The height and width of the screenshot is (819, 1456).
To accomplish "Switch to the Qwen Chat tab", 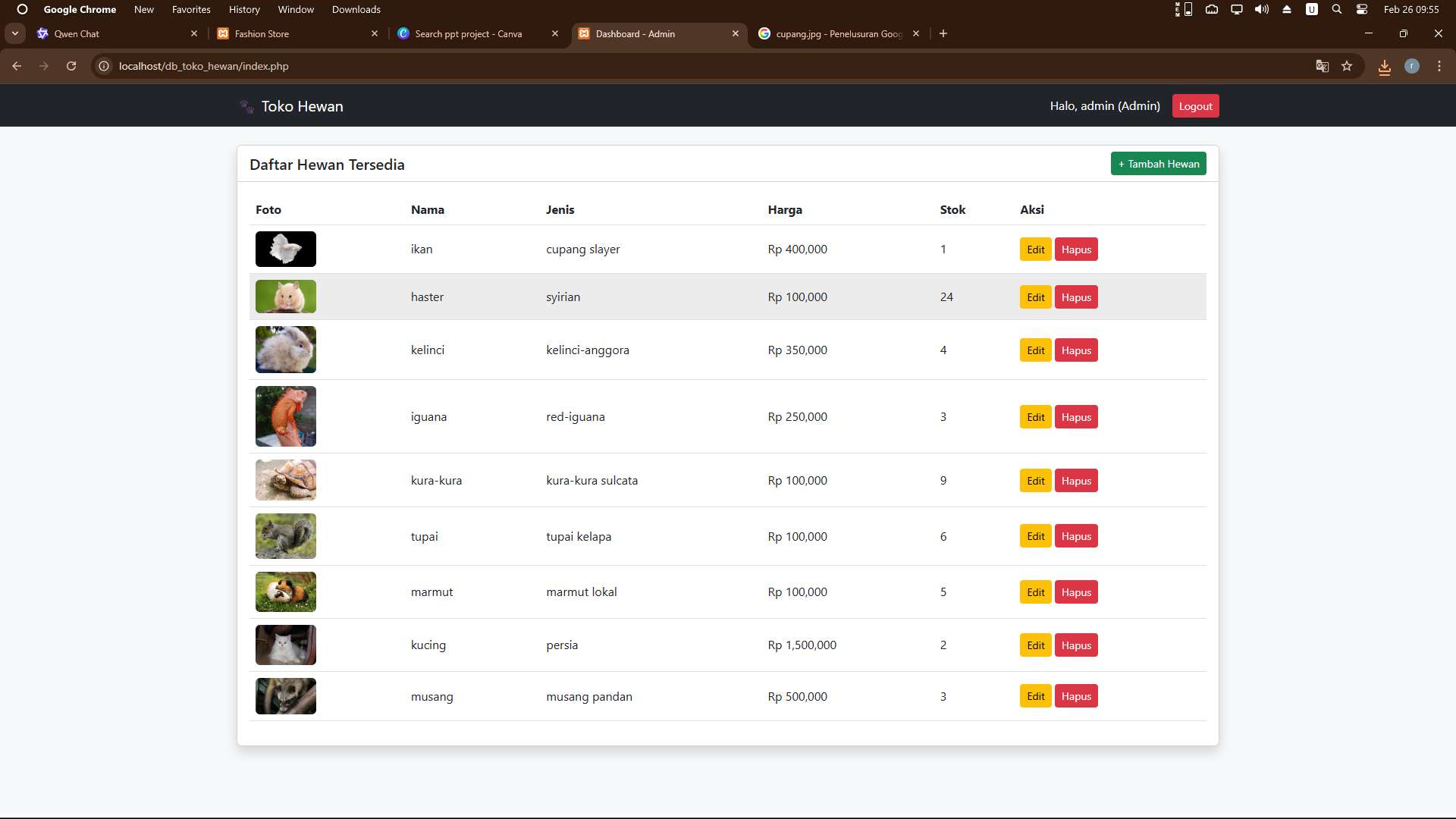I will coord(77,33).
